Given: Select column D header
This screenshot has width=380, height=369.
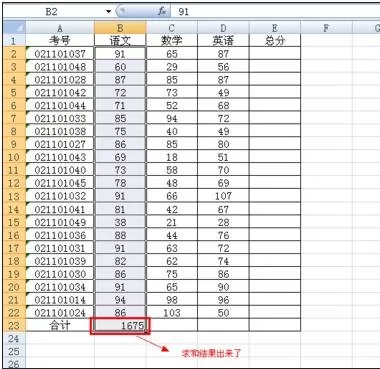Looking at the screenshot, I should 223,28.
